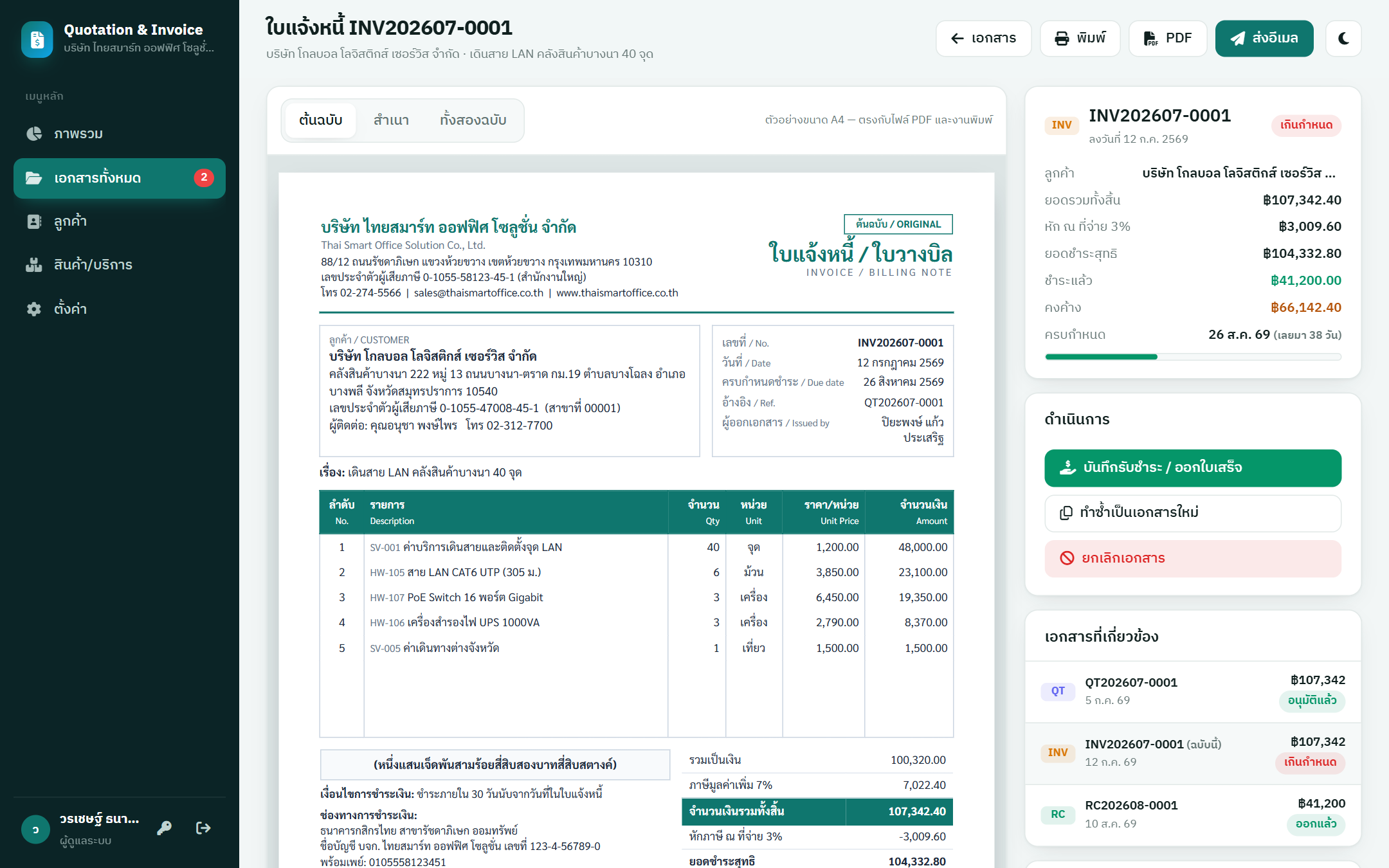The image size is (1389, 868).
Task: Select the ต้นฉบับ original tab
Action: tap(320, 120)
